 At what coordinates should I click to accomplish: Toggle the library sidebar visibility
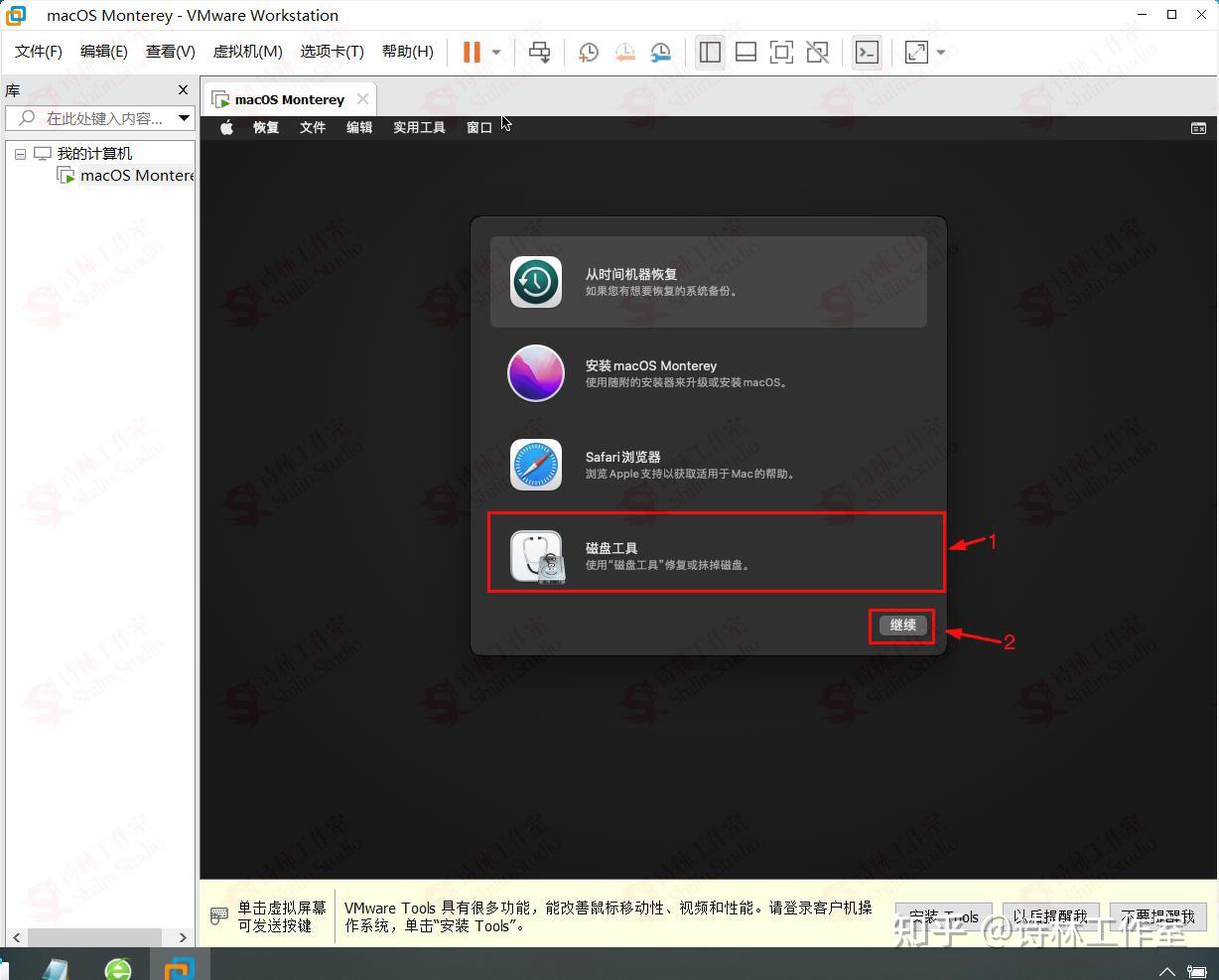click(710, 52)
